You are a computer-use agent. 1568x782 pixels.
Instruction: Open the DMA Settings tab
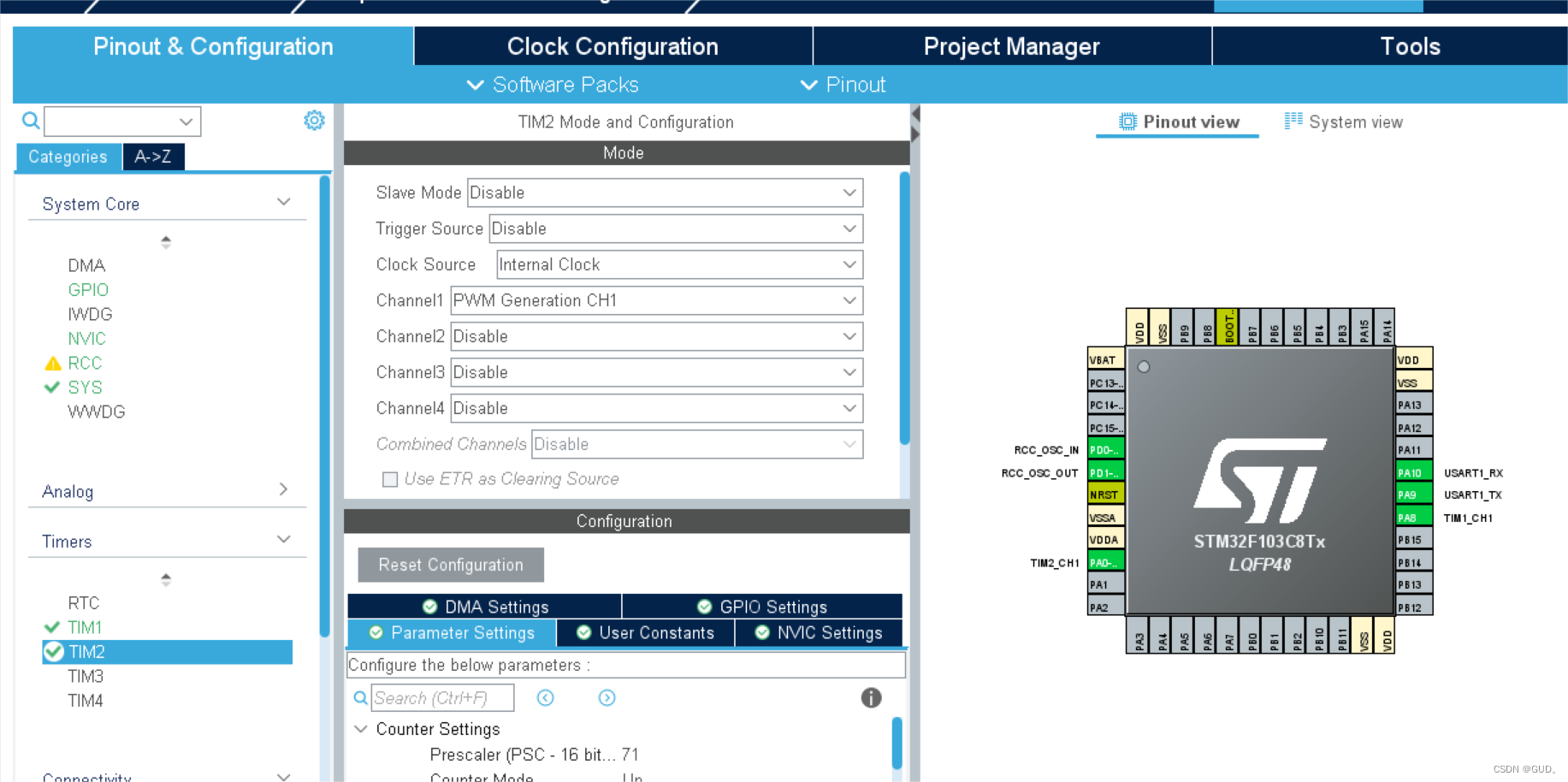click(485, 607)
